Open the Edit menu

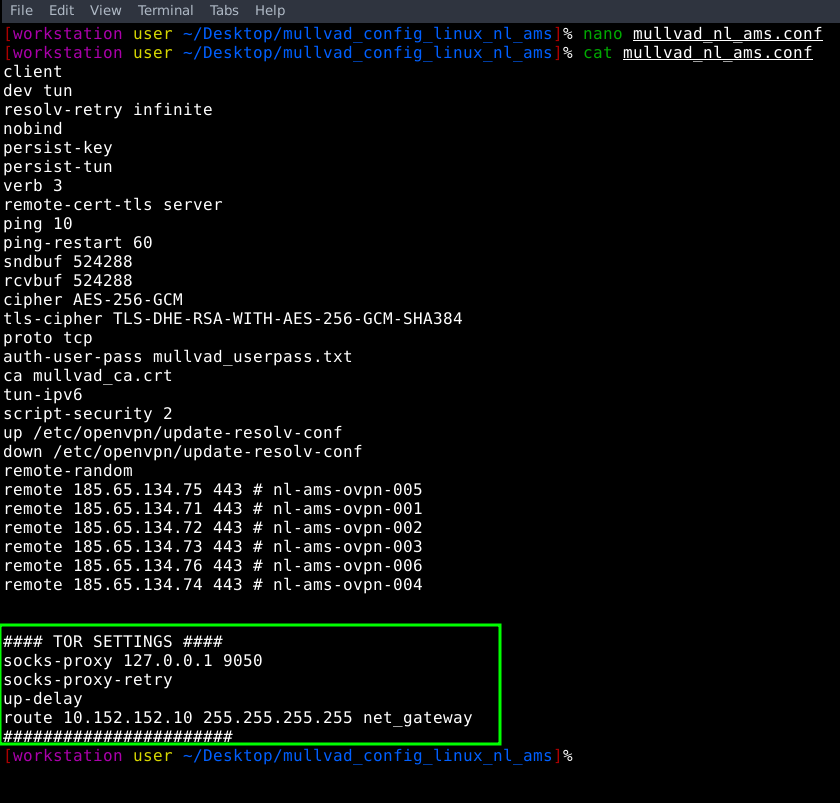tap(61, 10)
